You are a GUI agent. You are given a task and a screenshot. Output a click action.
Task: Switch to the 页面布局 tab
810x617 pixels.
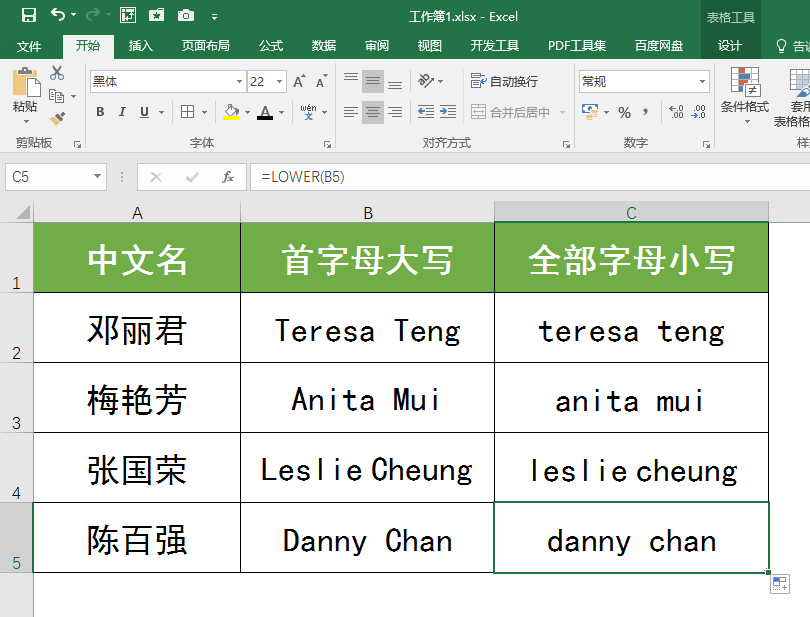[x=206, y=46]
